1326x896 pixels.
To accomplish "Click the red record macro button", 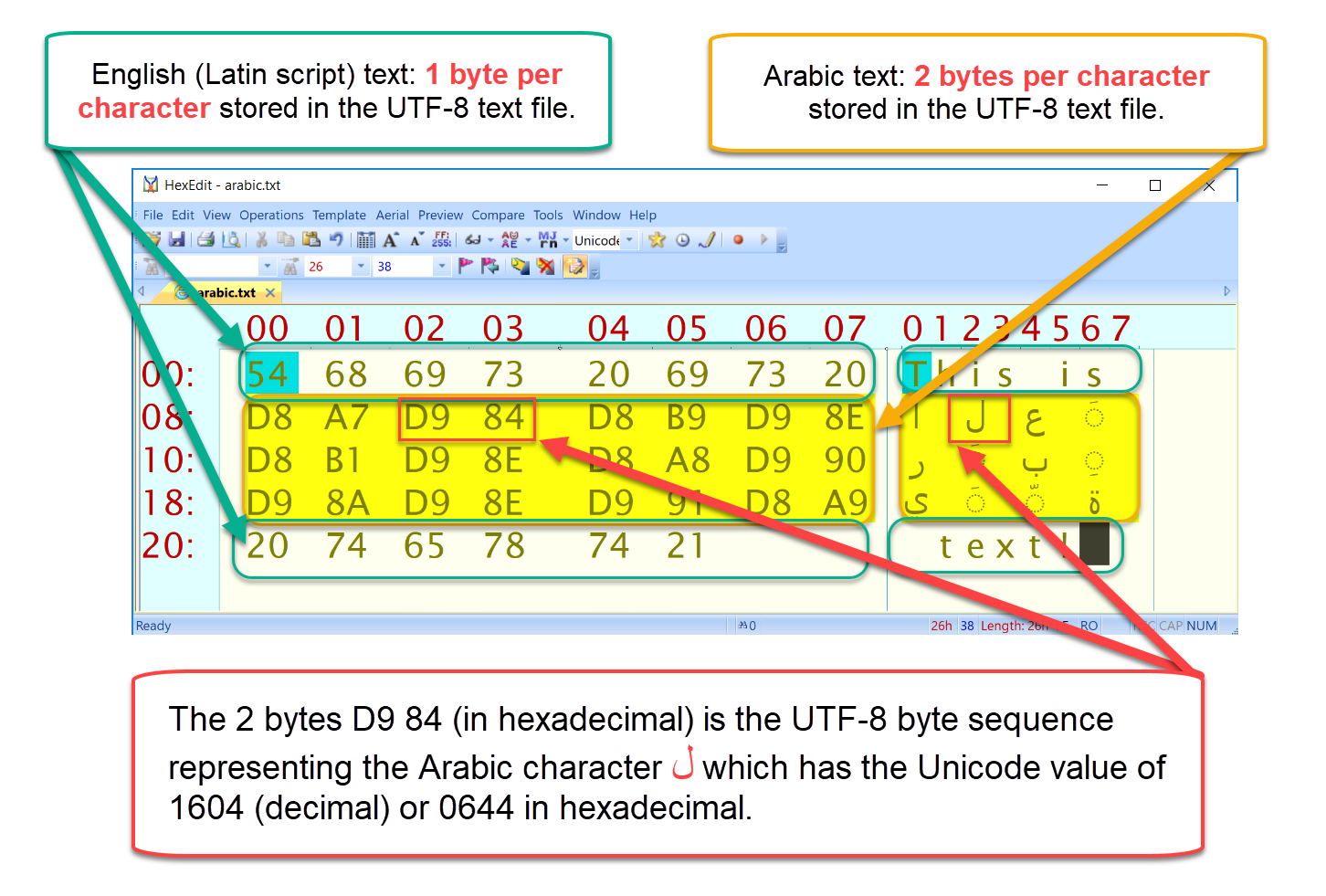I will [738, 239].
